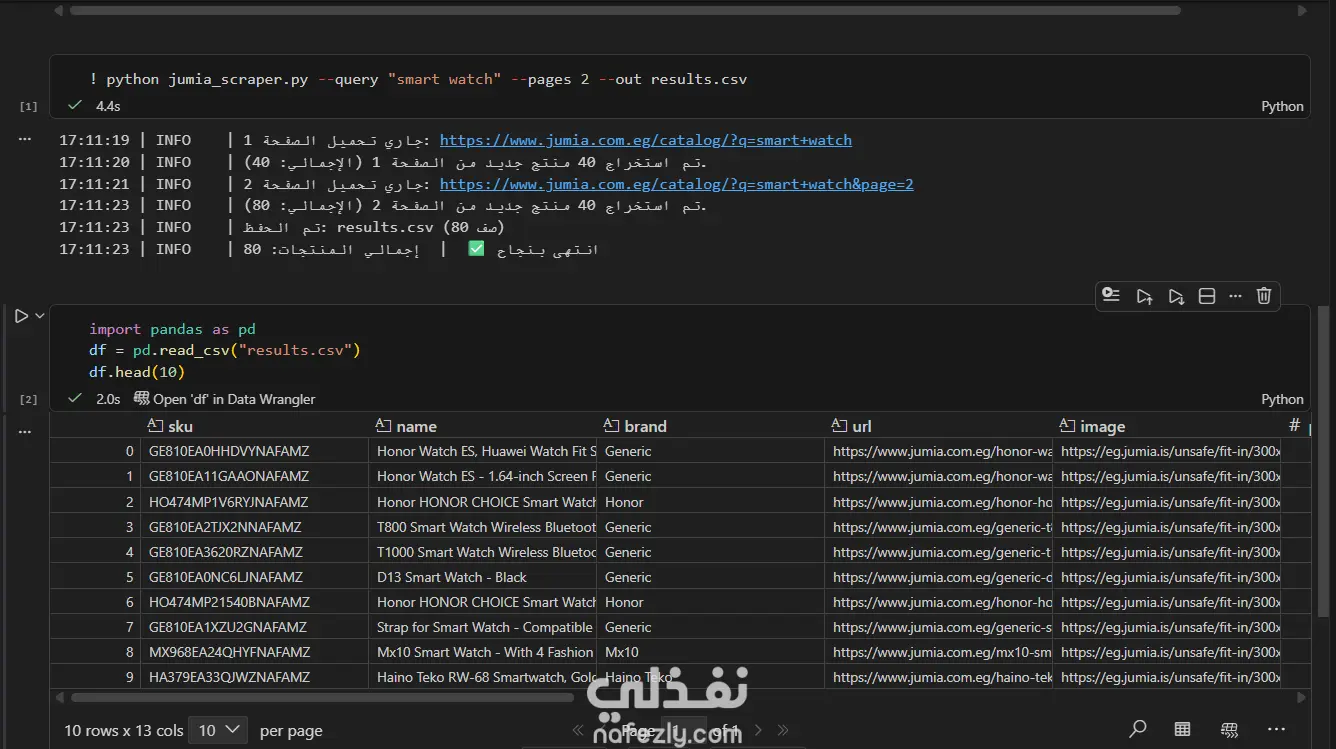Click name column text type icon
Viewport: 1336px width, 749px height.
[x=383, y=425]
